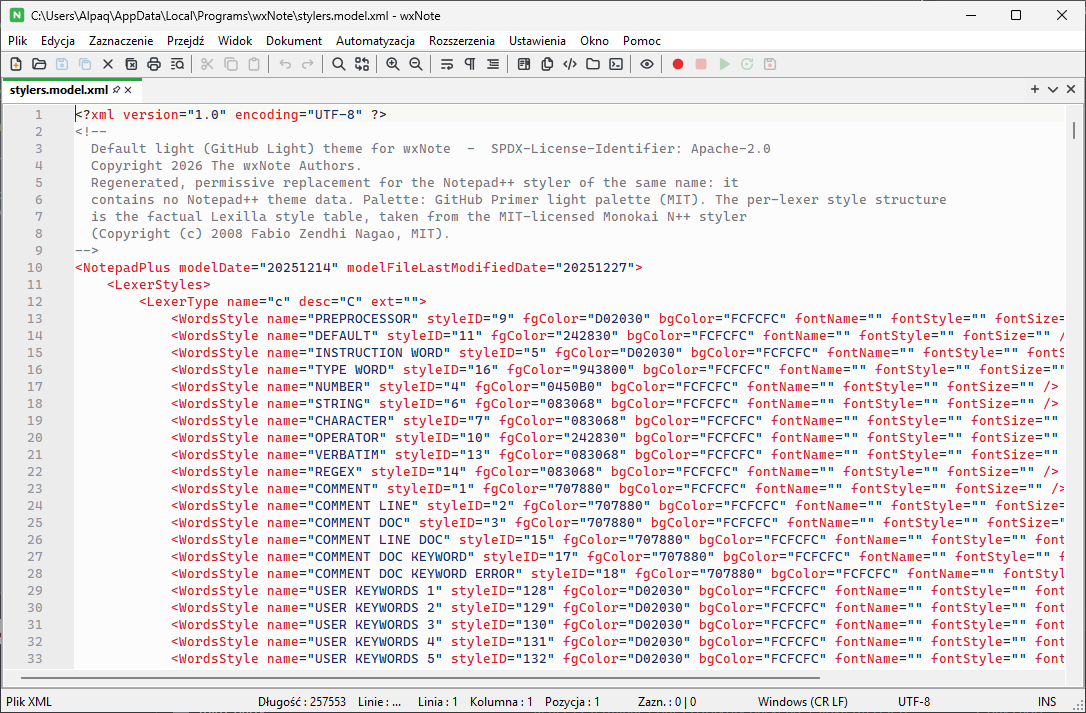Viewport: 1086px width, 713px height.
Task: Click UTF-8 encoding selector in status bar
Action: pos(914,702)
